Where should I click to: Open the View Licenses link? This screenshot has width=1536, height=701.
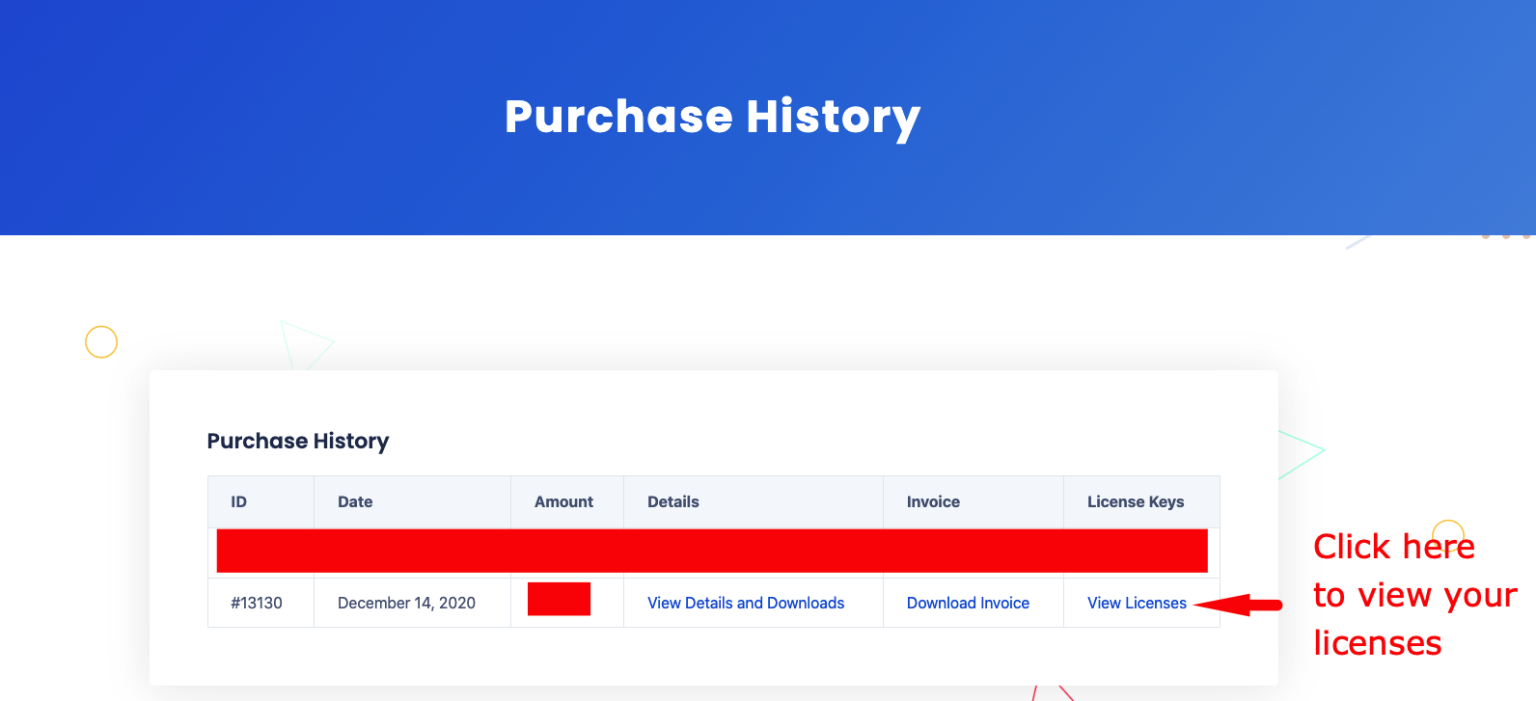click(1136, 603)
